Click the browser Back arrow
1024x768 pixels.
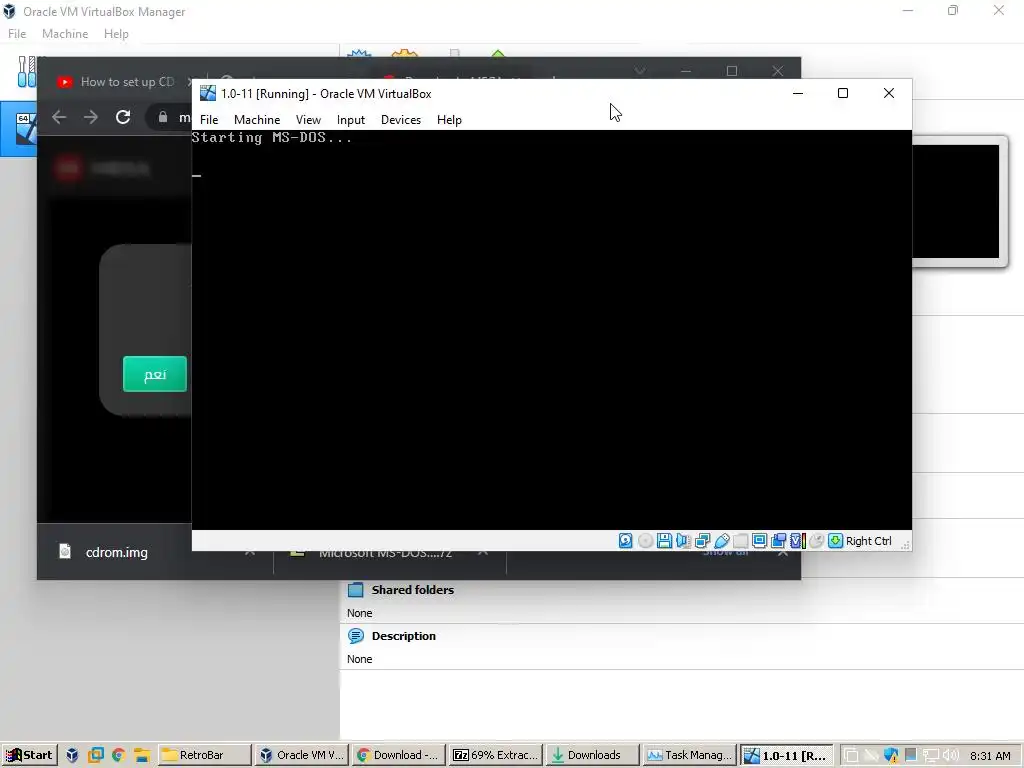[x=59, y=117]
